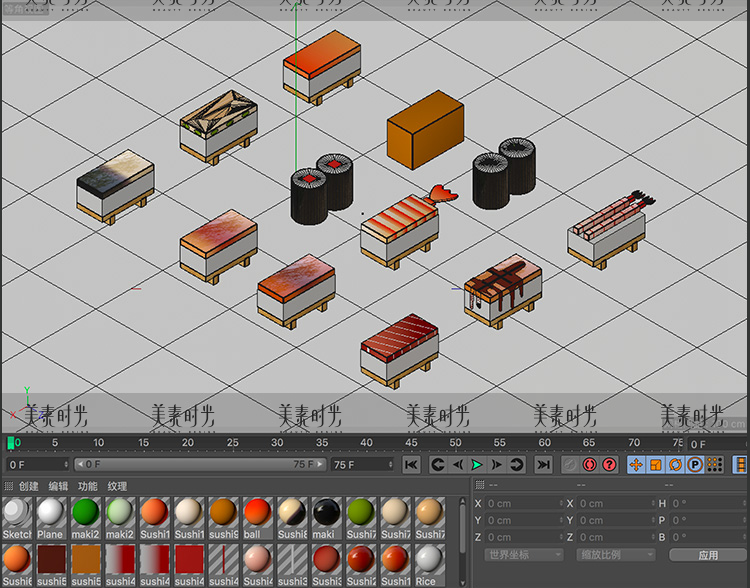This screenshot has width=750, height=588.
Task: Select the dark maroon sushi5 material
Action: click(x=51, y=565)
